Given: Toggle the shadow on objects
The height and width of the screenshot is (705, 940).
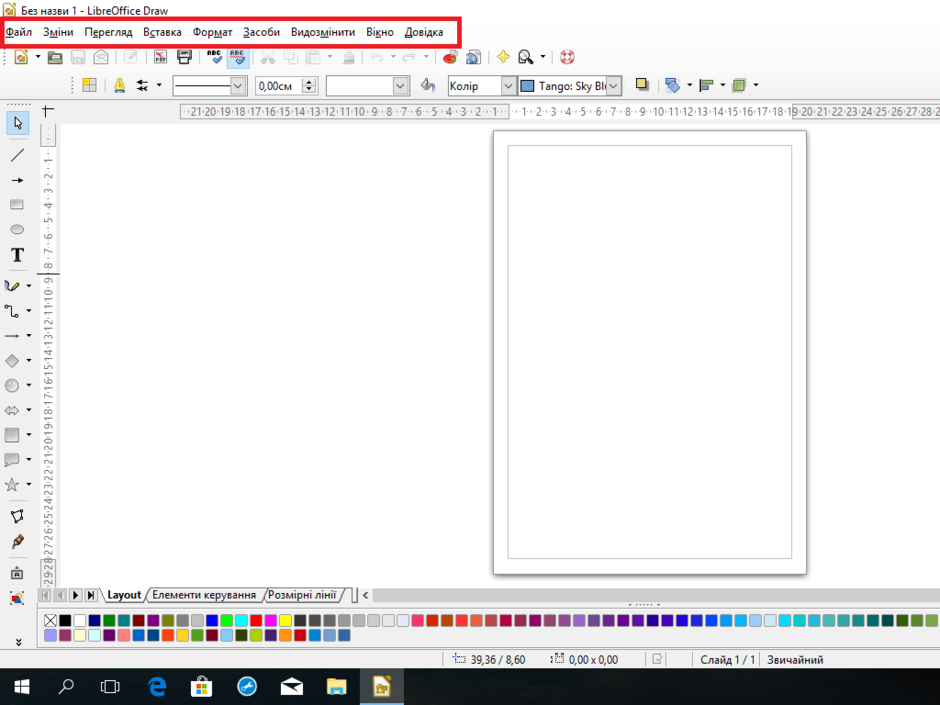Looking at the screenshot, I should (642, 85).
